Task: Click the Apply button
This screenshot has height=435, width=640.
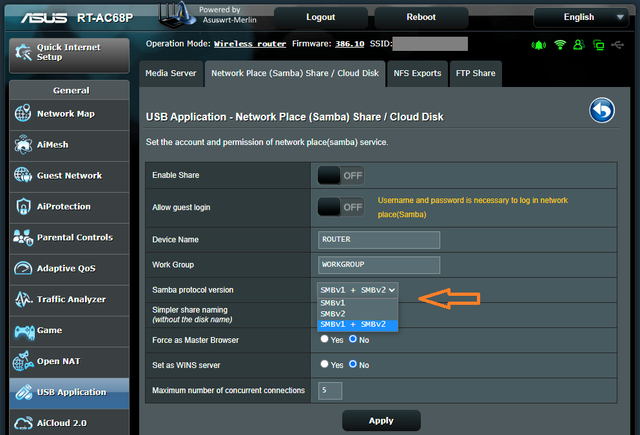Action: (x=381, y=420)
